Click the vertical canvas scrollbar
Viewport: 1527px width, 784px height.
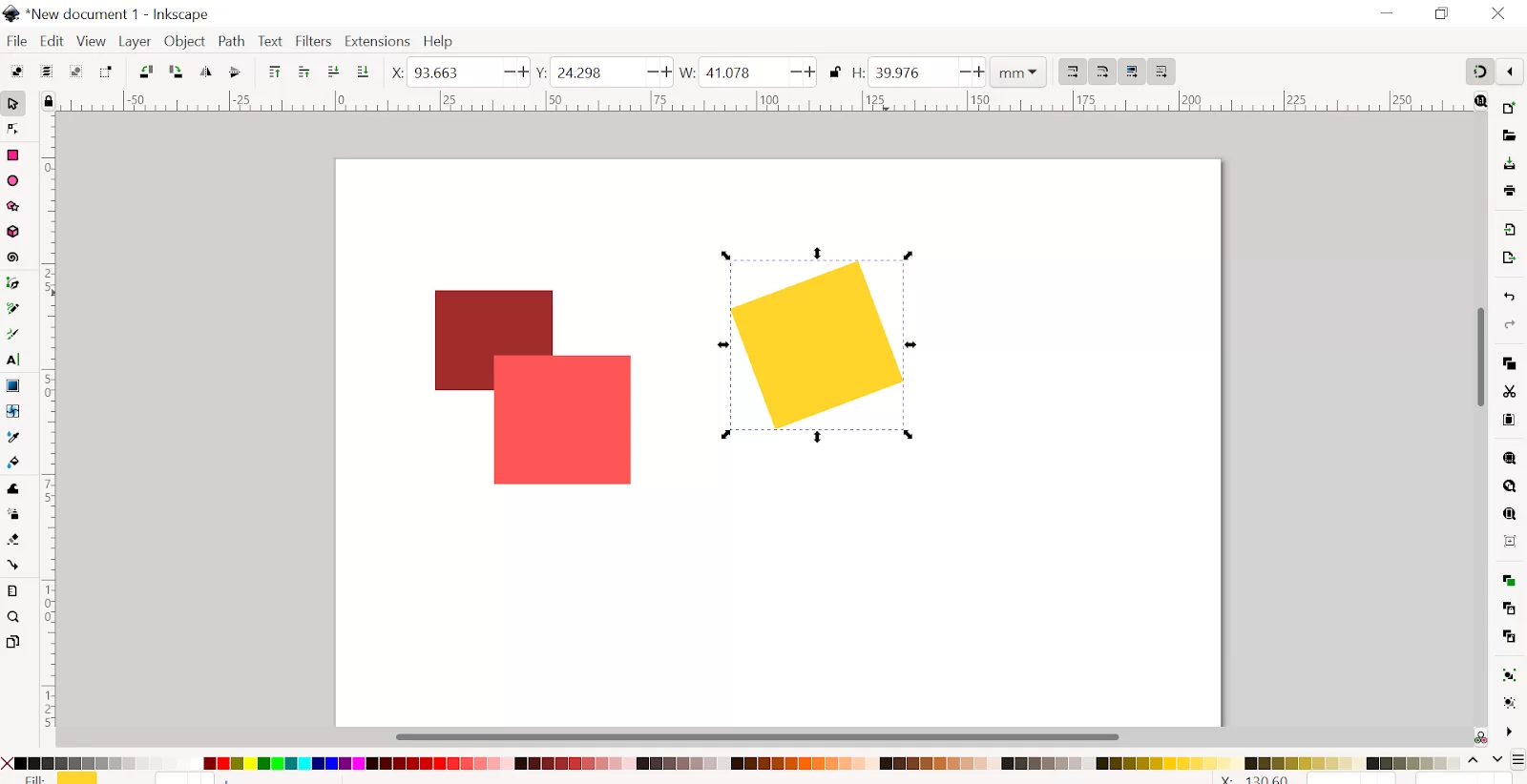point(1480,357)
